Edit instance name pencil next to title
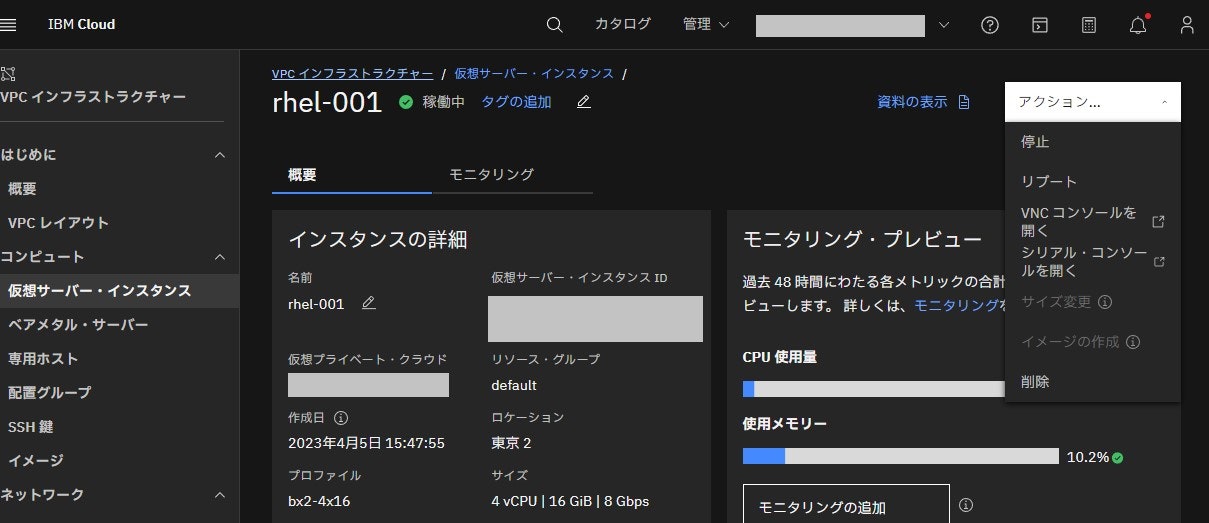This screenshot has width=1209, height=523. tap(584, 102)
